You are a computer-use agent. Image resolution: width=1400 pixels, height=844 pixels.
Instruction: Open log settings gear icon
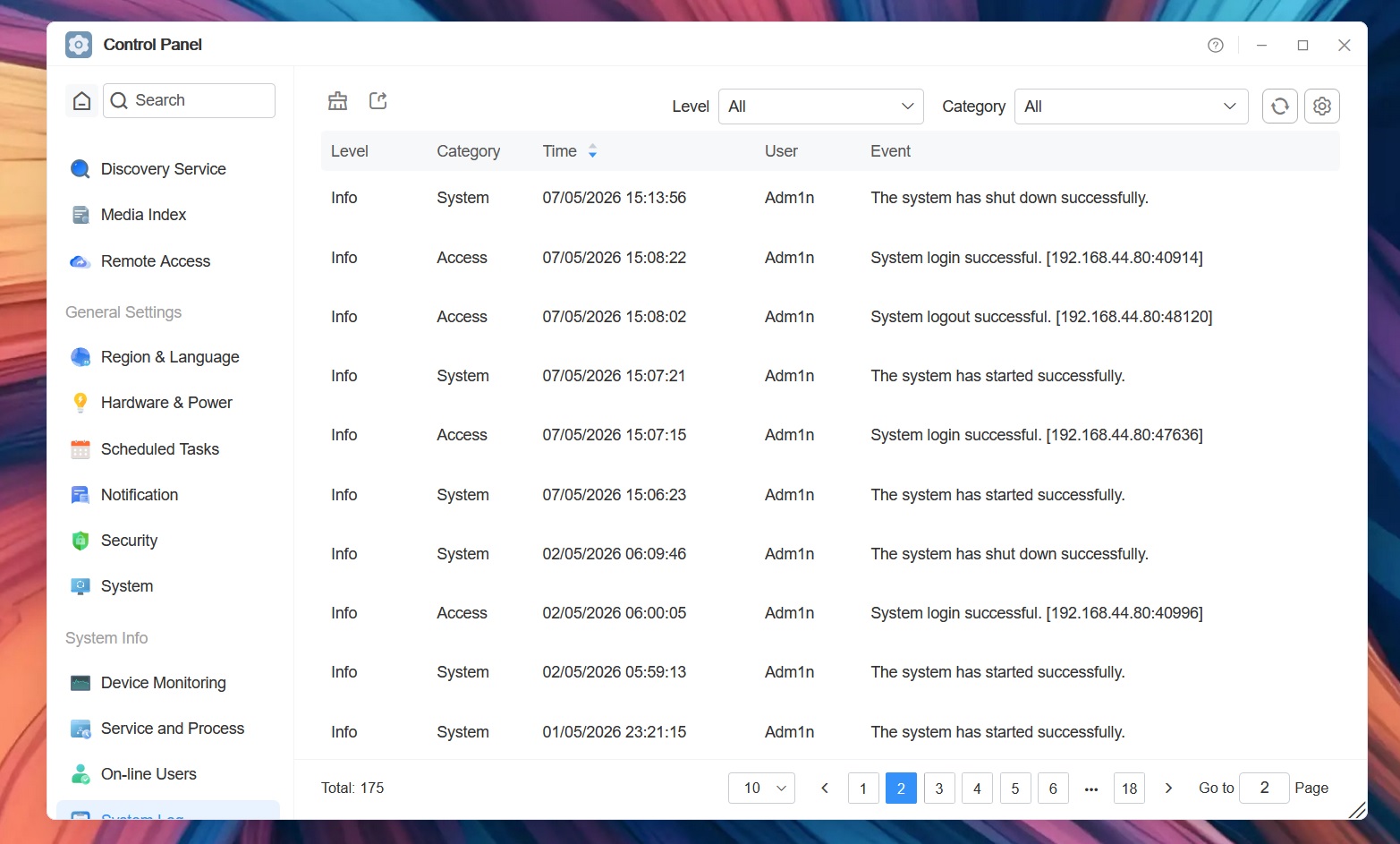tap(1321, 107)
